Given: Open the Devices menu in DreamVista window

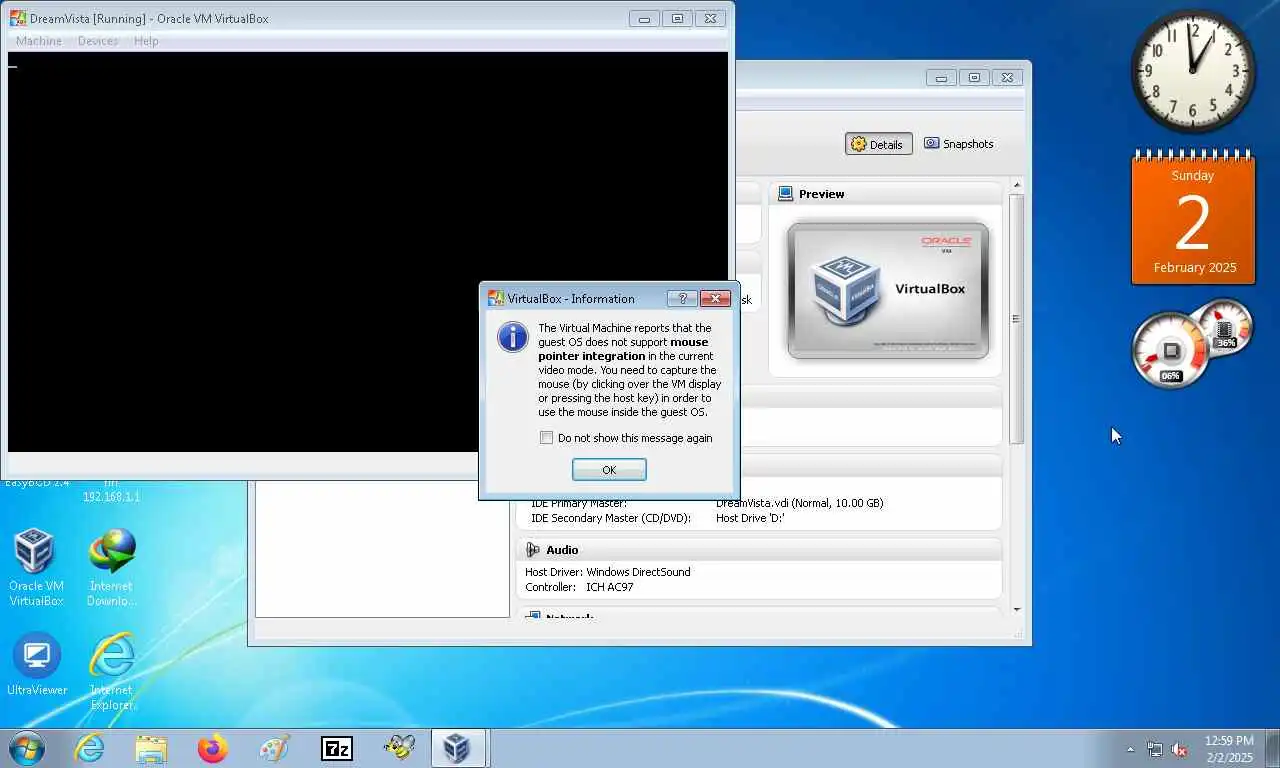Looking at the screenshot, I should coord(98,41).
